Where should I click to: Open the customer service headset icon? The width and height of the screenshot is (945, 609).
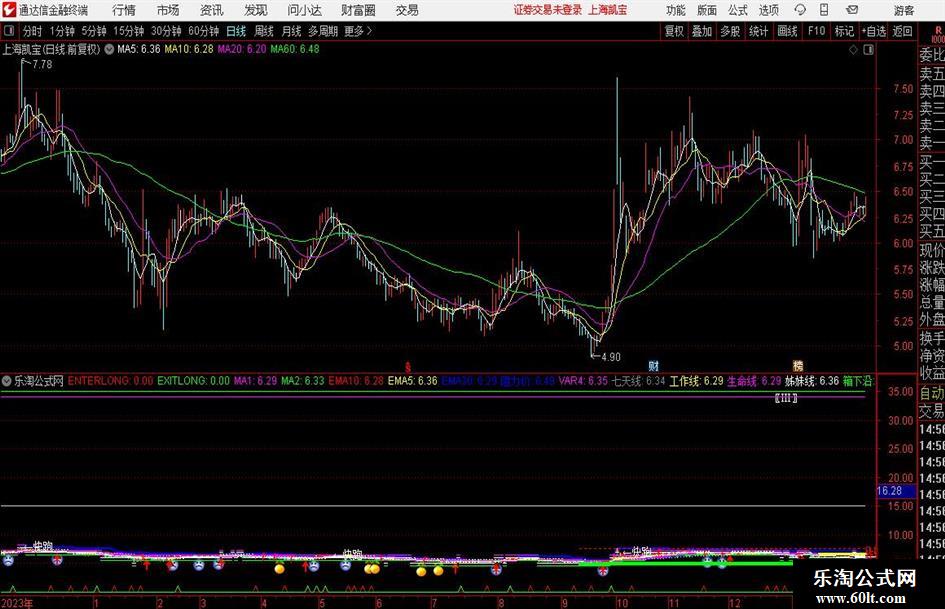800,10
